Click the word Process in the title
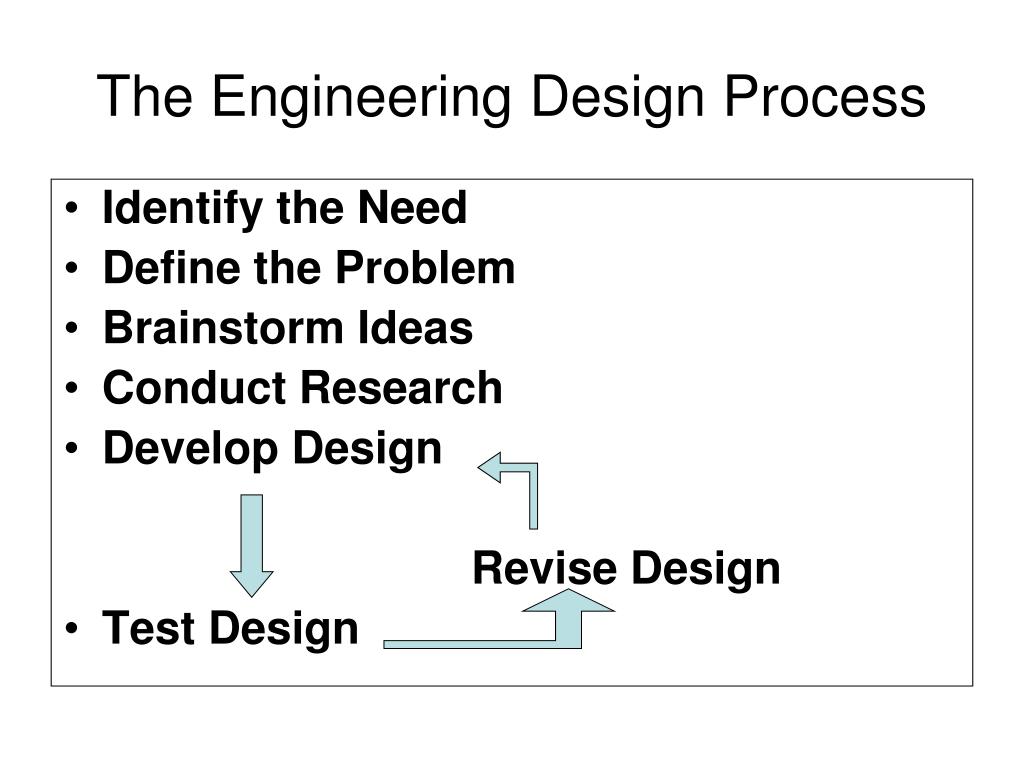 tap(825, 97)
